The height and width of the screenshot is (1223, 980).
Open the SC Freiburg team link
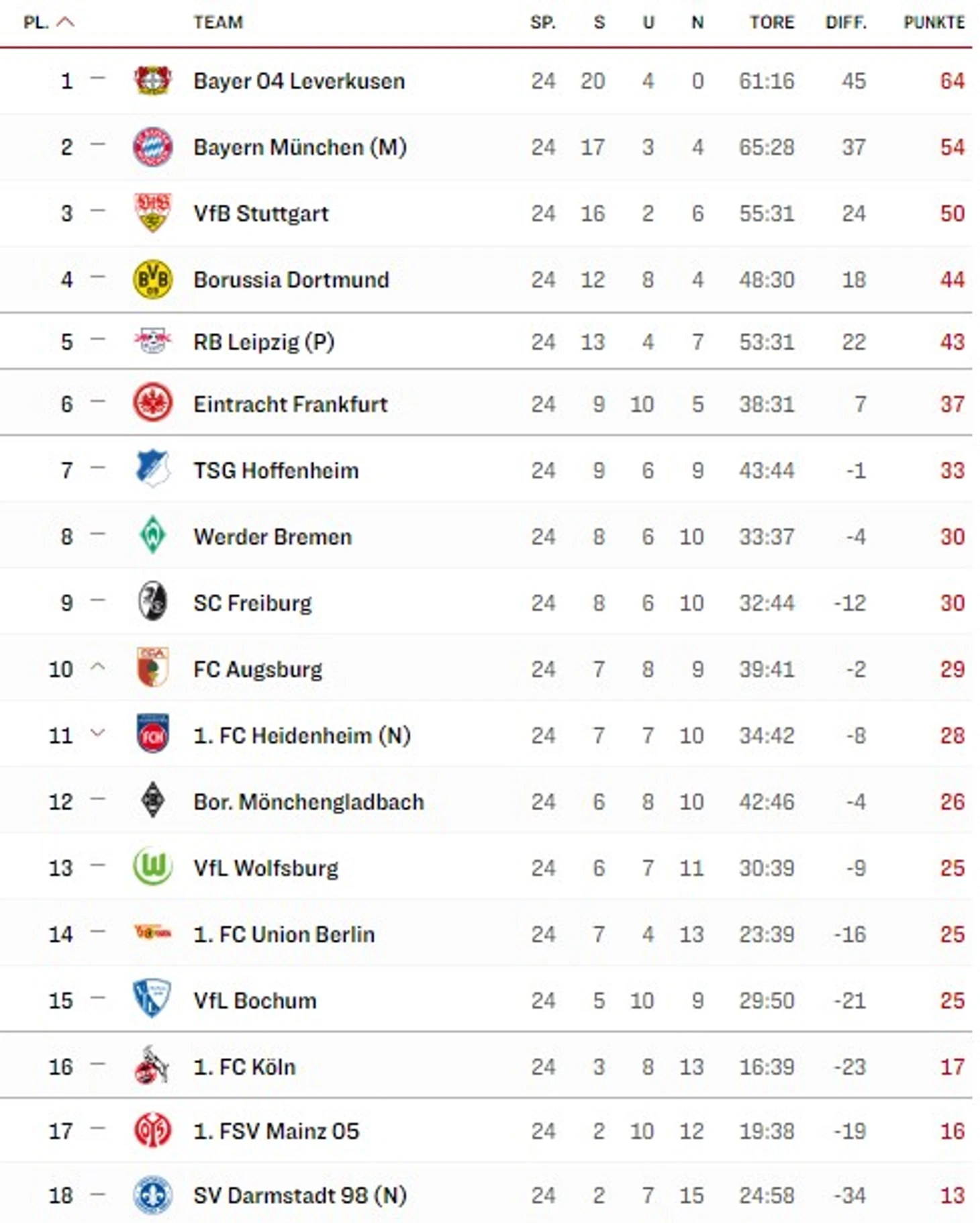tap(252, 603)
